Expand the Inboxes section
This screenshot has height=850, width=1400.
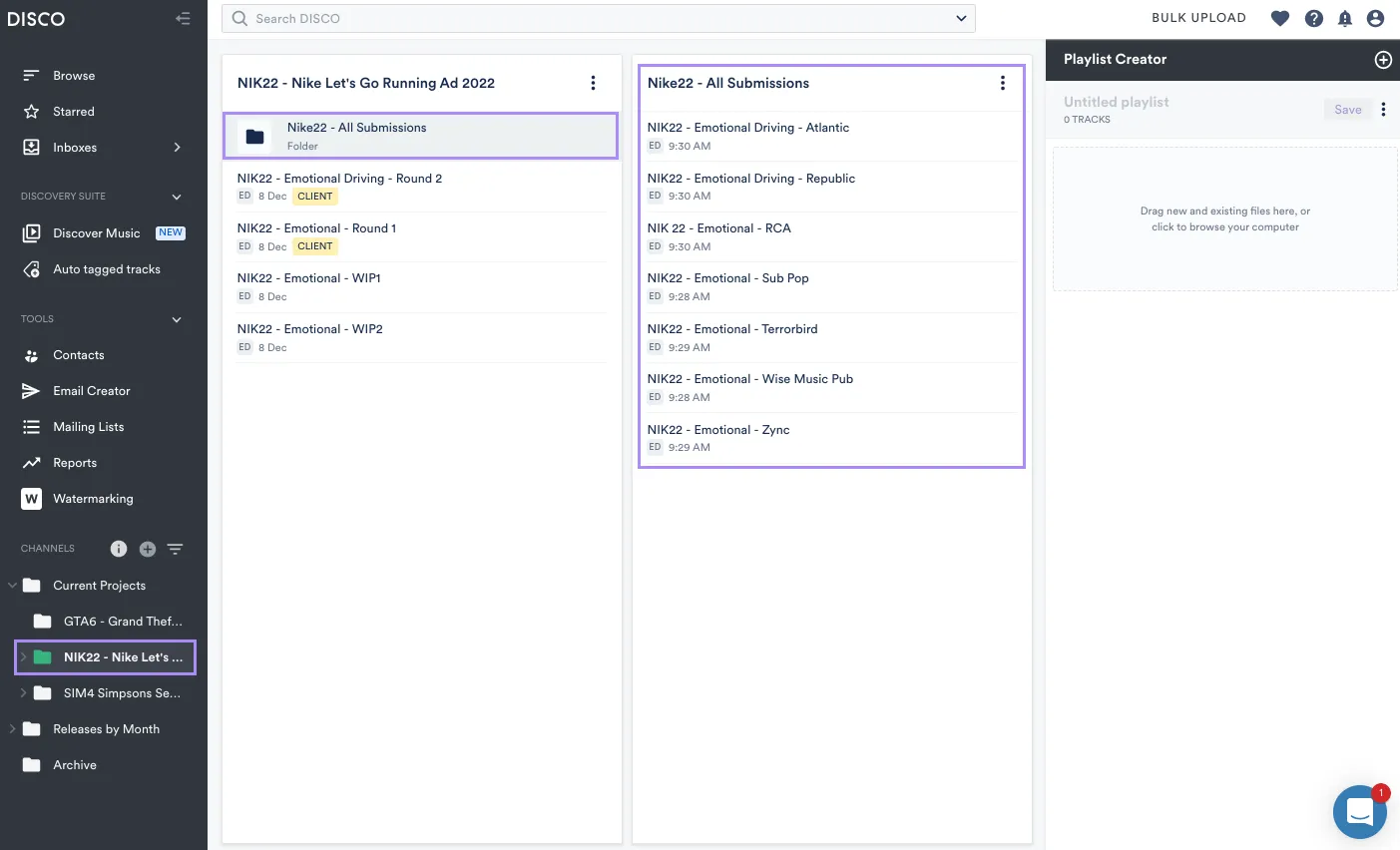point(177,147)
